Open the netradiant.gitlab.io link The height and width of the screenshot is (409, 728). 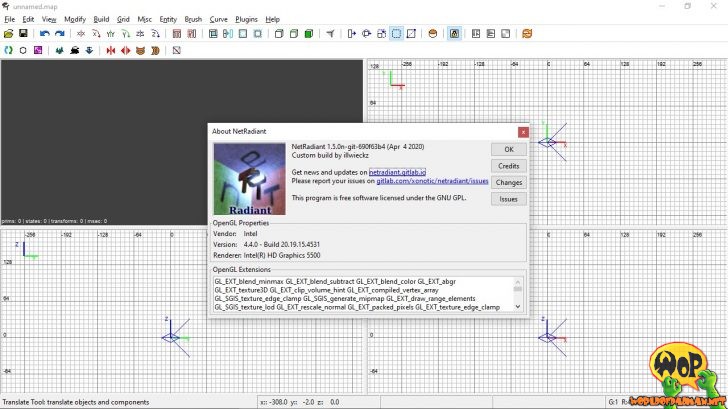coord(397,172)
